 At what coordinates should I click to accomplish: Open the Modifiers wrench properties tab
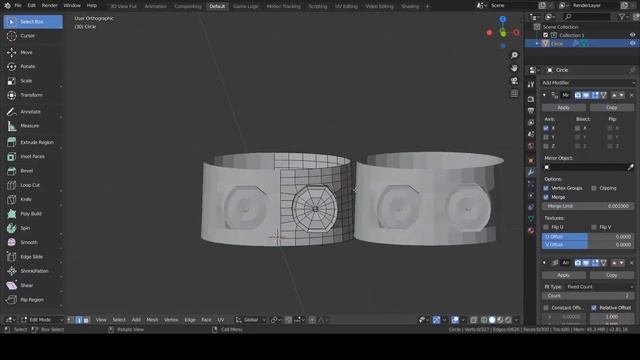point(531,172)
